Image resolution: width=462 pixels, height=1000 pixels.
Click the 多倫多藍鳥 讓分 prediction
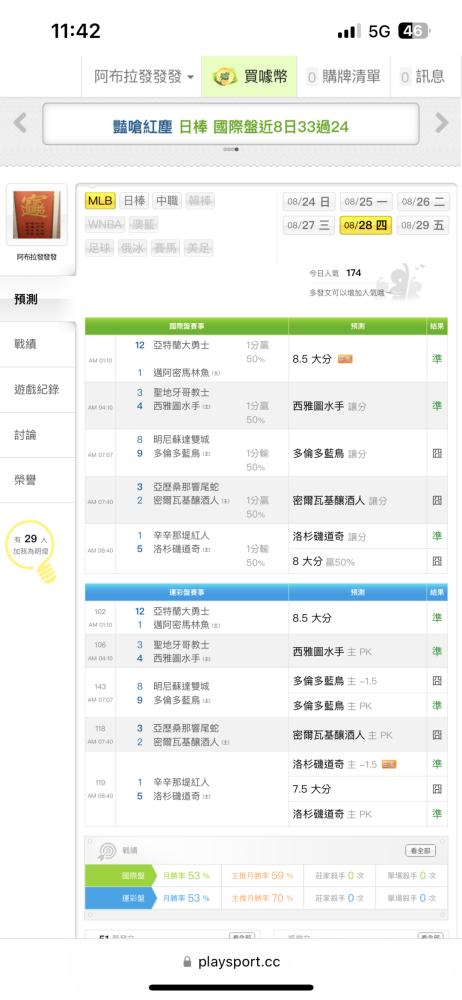click(329, 453)
